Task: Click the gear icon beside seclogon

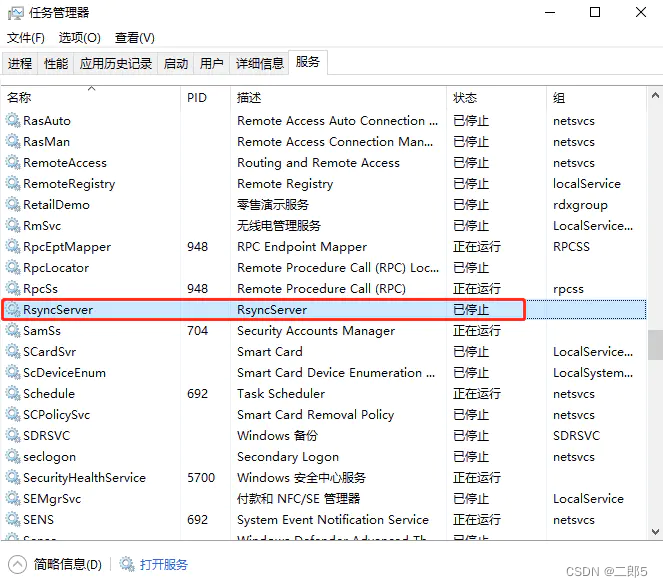Action: tap(13, 456)
